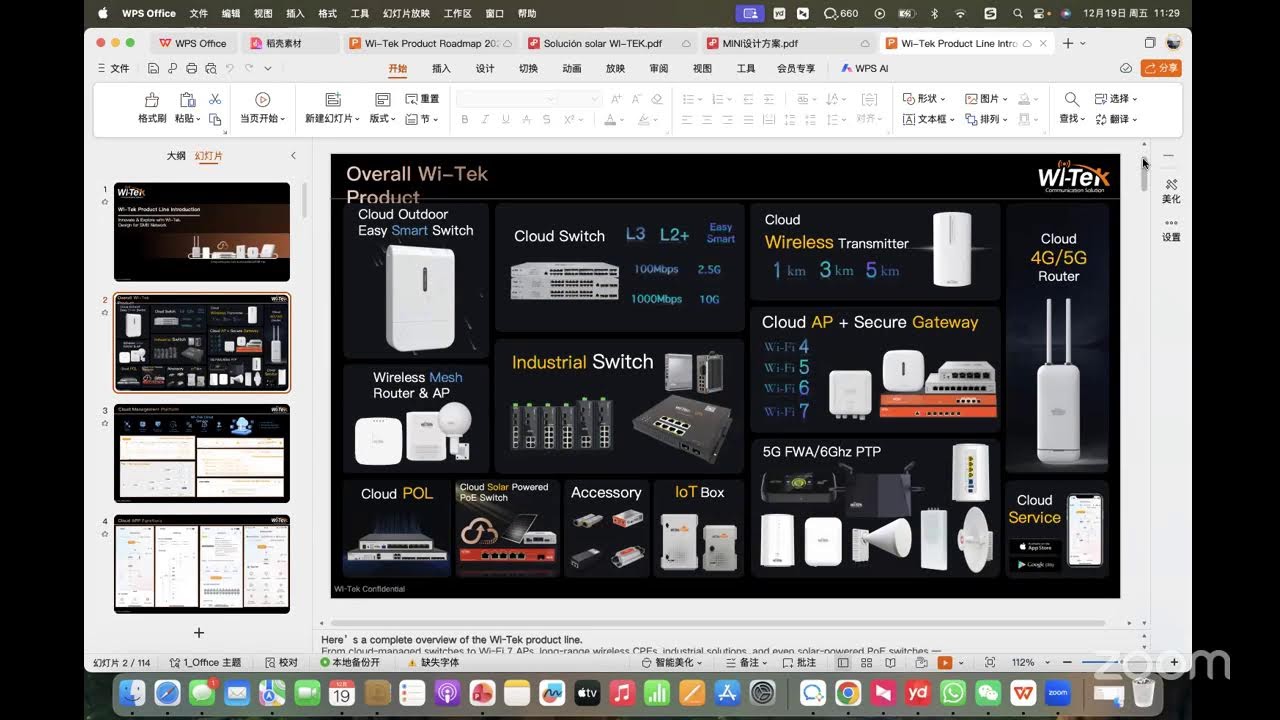Open the Insert (插入) ribbon tab
1280x720 pixels.
pos(441,68)
